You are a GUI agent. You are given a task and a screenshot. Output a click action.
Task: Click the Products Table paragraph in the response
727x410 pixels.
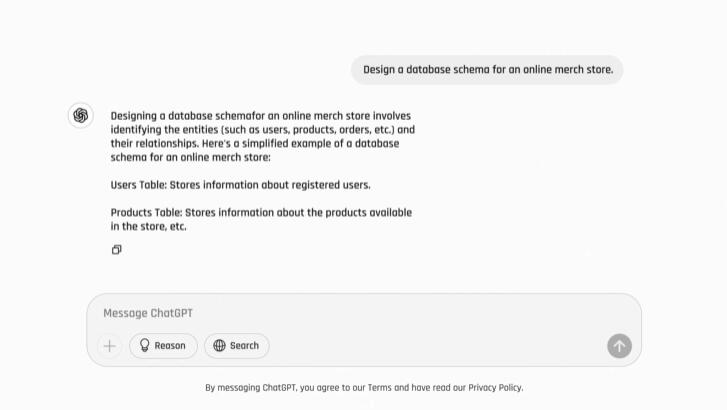tap(261, 219)
